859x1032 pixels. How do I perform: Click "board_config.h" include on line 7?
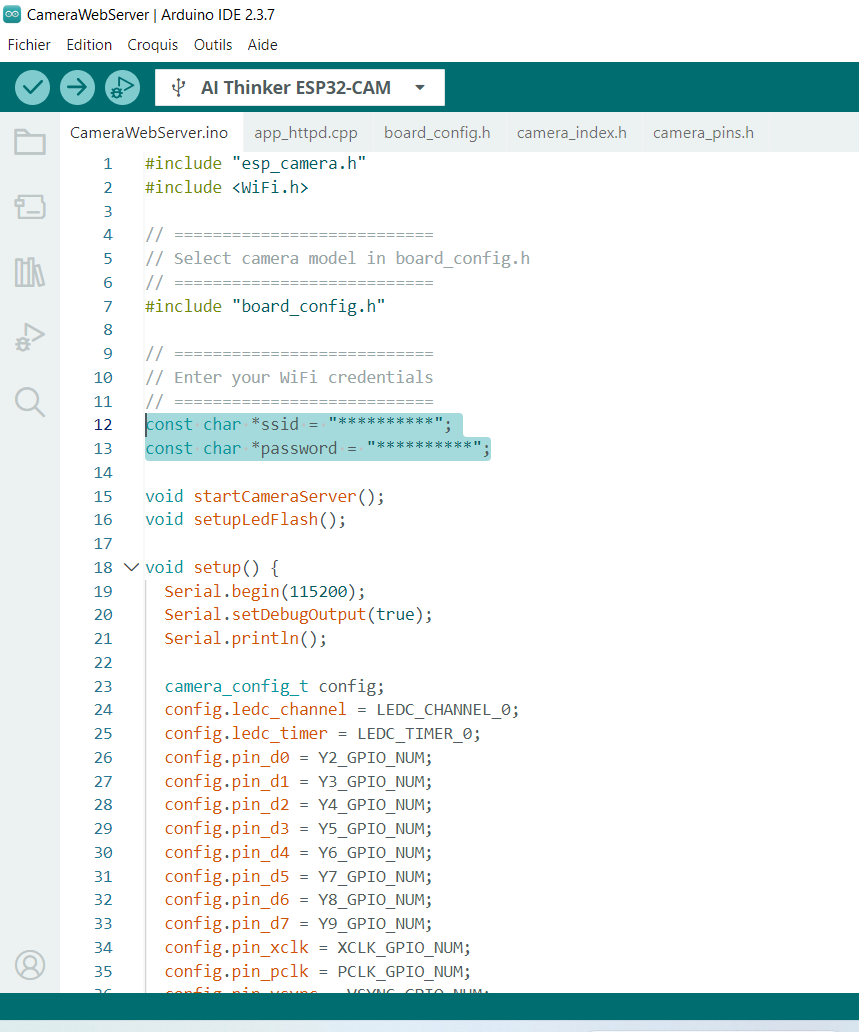click(309, 306)
